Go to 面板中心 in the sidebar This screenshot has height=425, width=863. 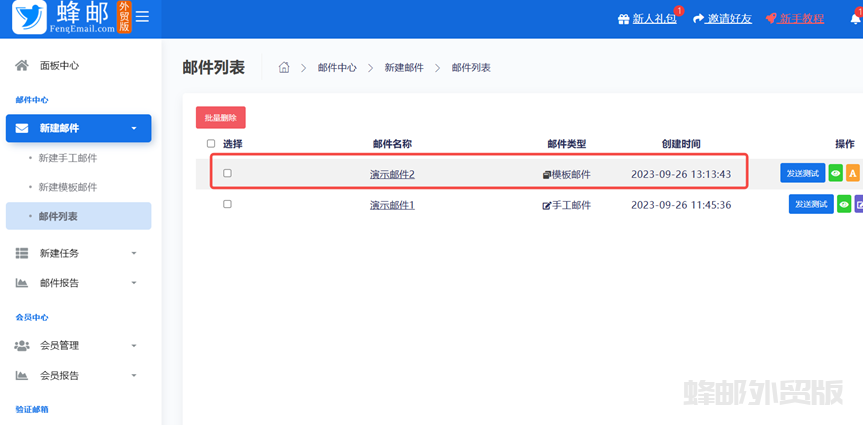click(59, 65)
